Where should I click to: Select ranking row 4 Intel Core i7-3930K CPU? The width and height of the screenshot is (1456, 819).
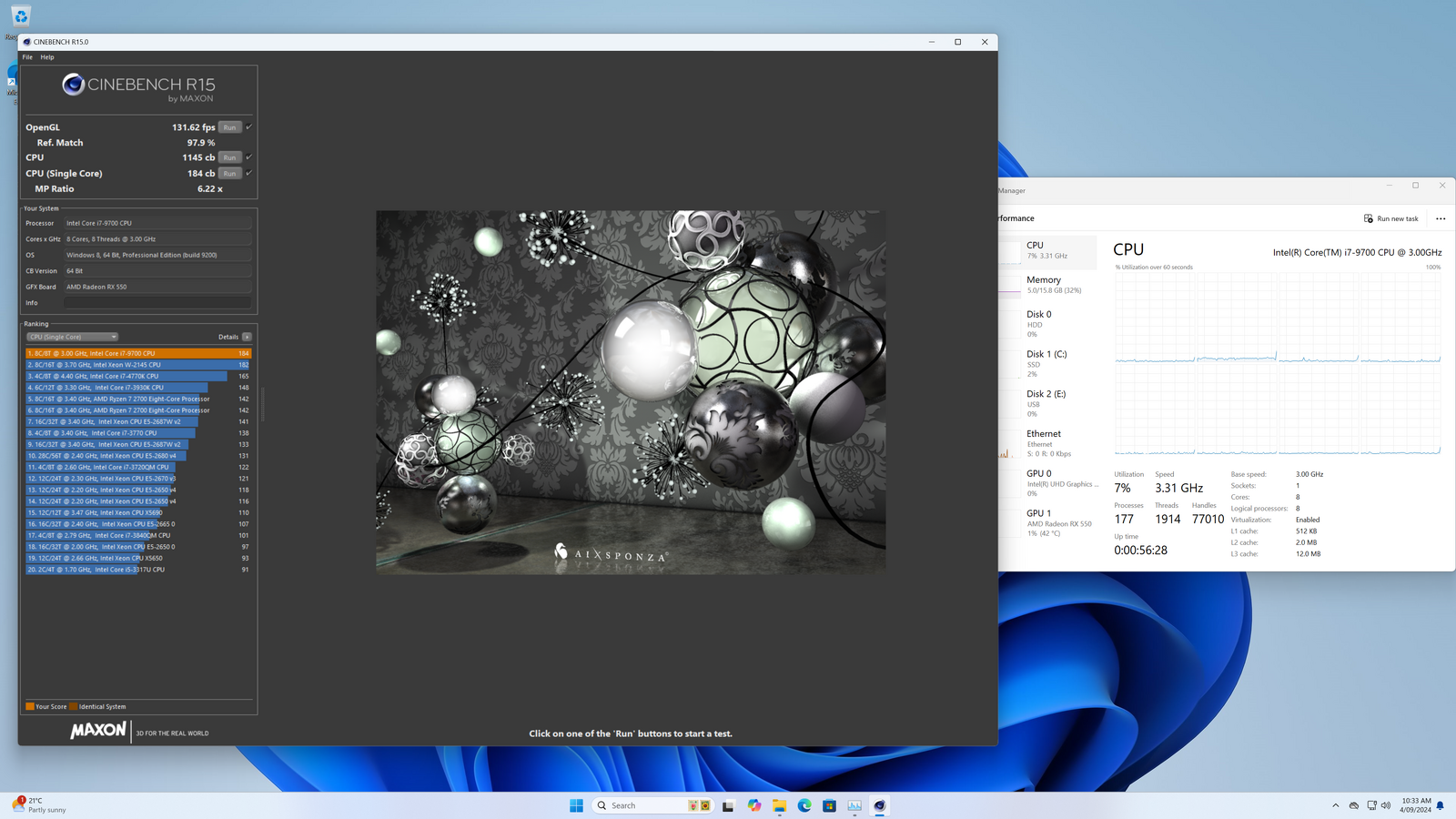pyautogui.click(x=138, y=388)
